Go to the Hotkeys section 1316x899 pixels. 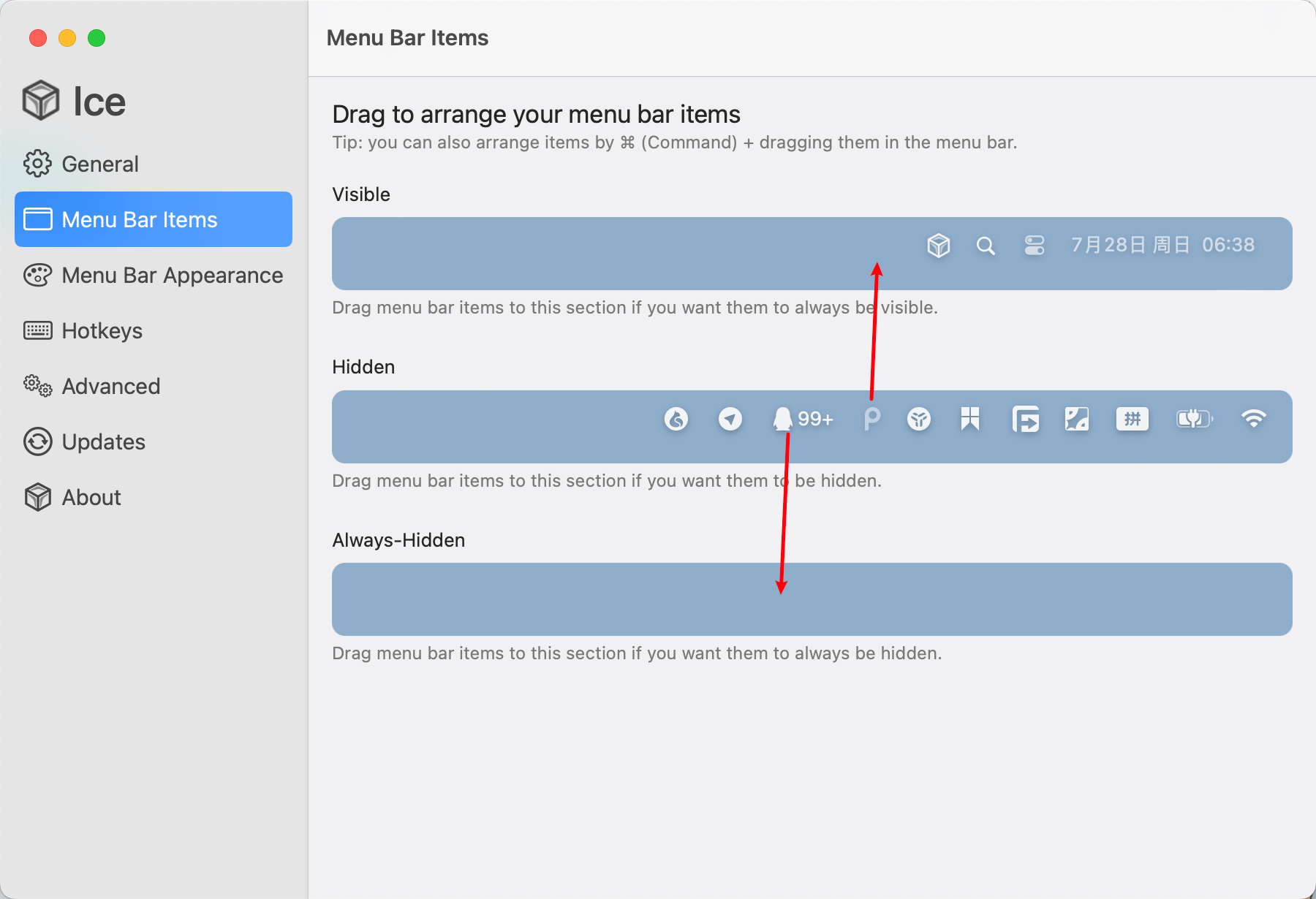[102, 330]
